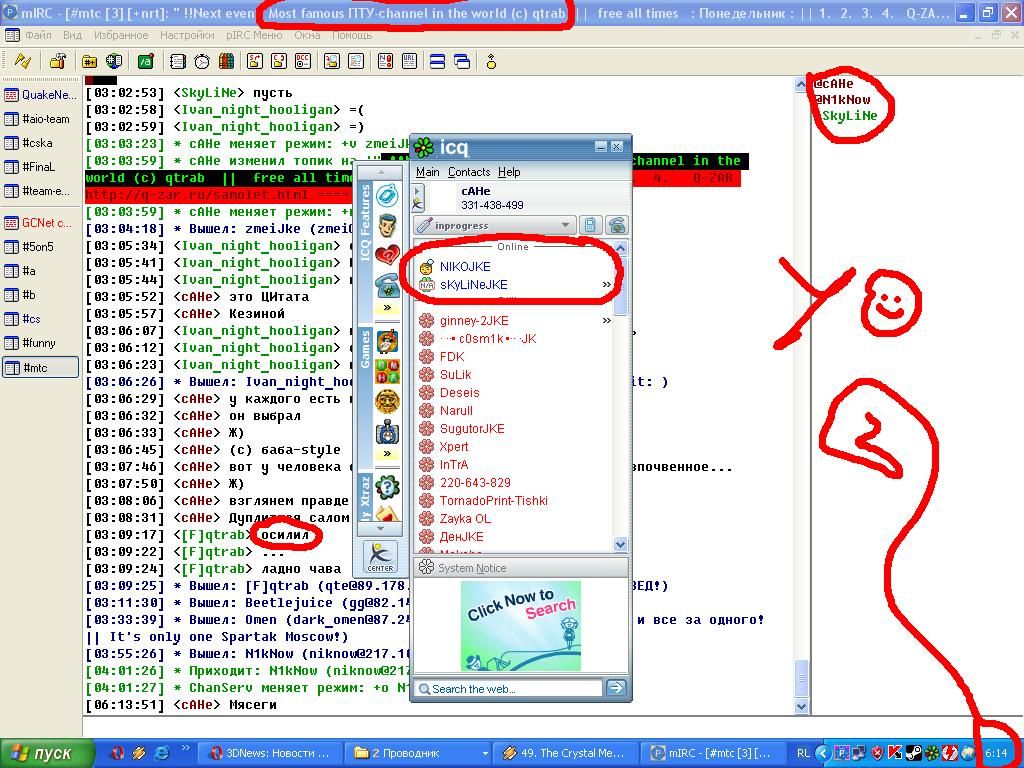This screenshot has width=1024, height=768.
Task: Click the About mIRC yellow figure icon
Action: coord(491,61)
